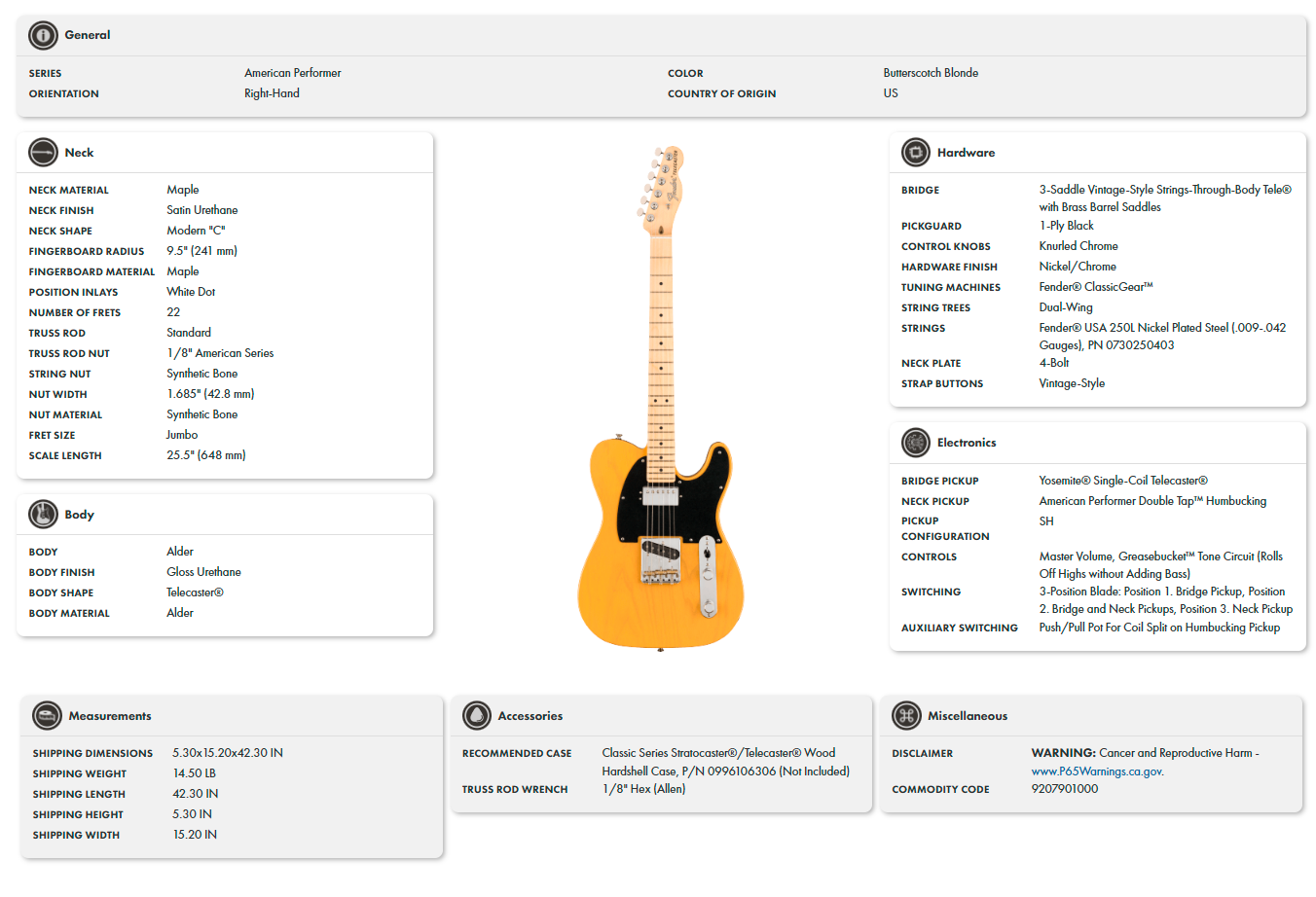This screenshot has width=1316, height=897.
Task: Click the Electronics section pickup icon
Action: (915, 443)
